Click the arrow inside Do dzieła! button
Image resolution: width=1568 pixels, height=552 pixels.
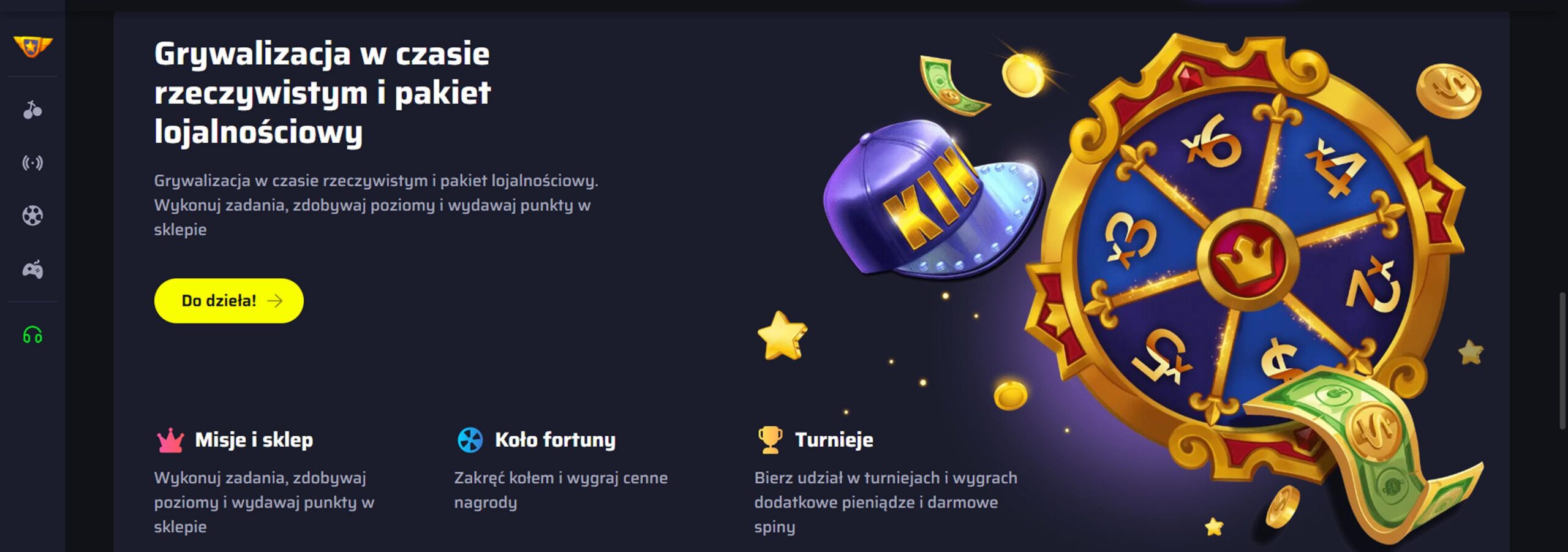point(275,301)
